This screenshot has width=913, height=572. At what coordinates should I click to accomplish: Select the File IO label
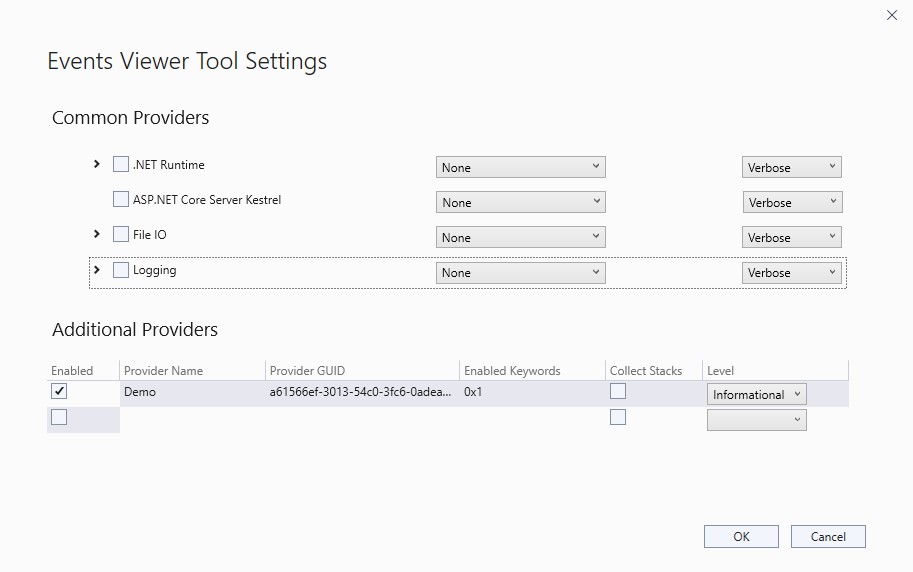tap(150, 235)
